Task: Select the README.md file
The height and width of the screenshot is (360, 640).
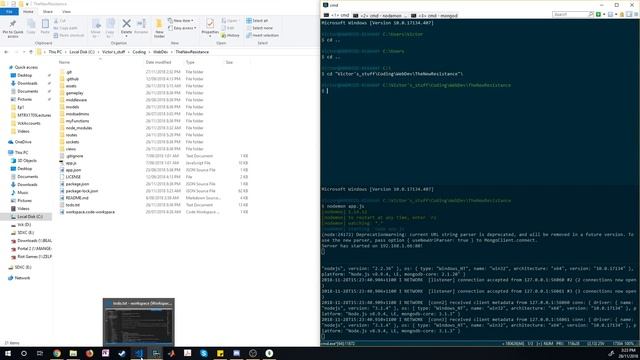Action: click(77, 198)
